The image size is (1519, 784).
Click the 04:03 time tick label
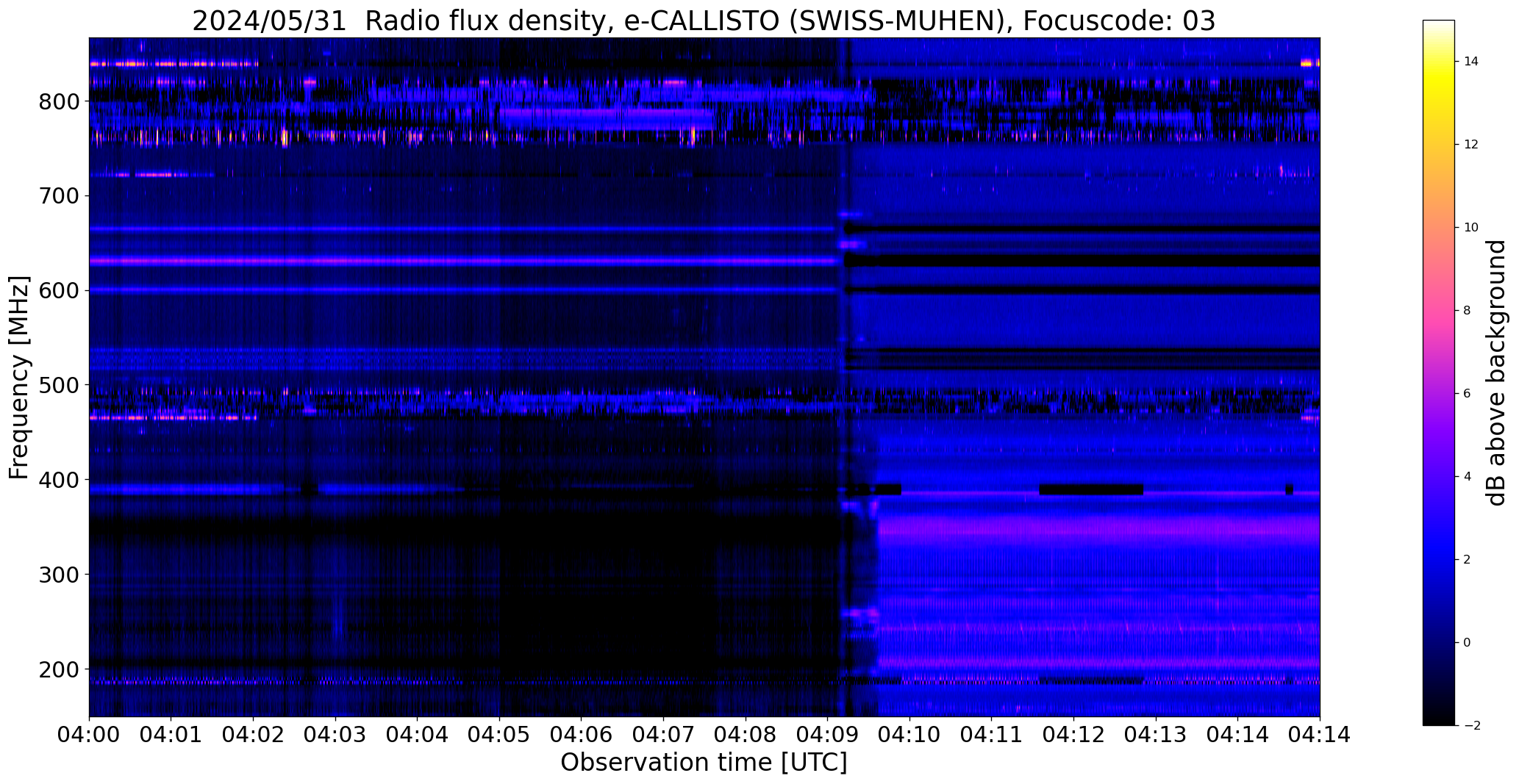point(335,735)
